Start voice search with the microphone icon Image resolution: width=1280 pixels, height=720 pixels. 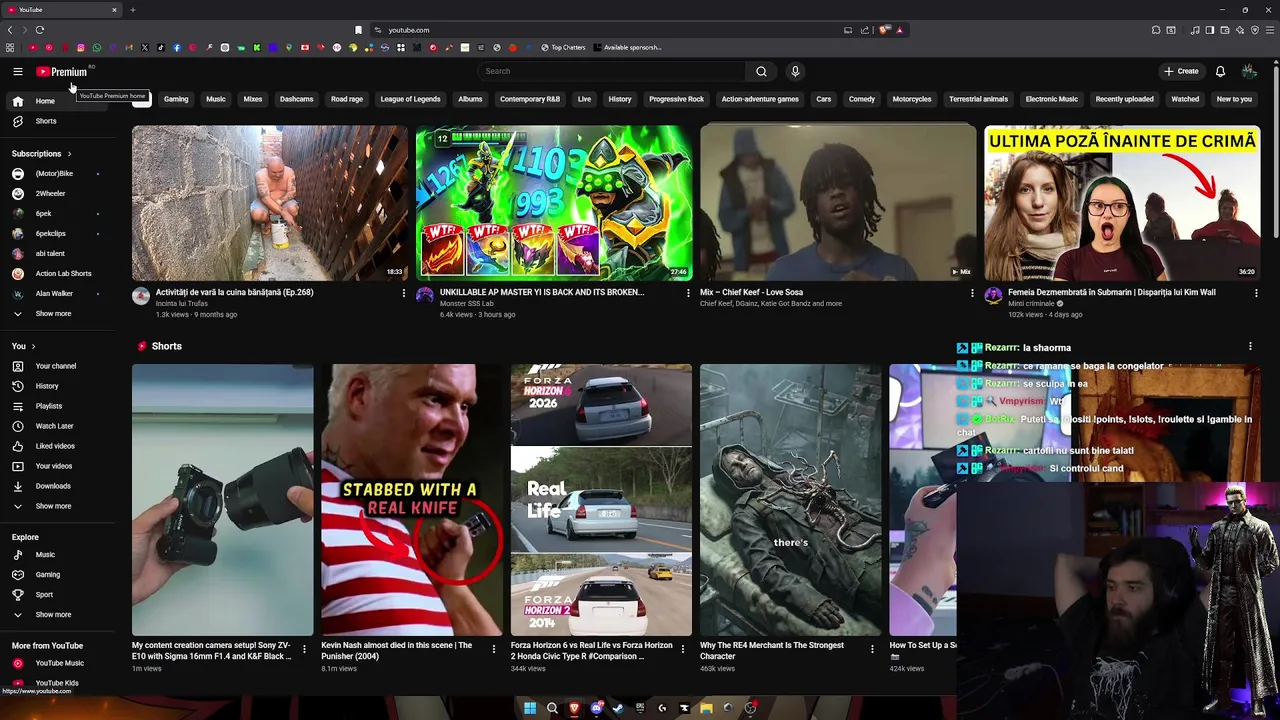coord(795,71)
